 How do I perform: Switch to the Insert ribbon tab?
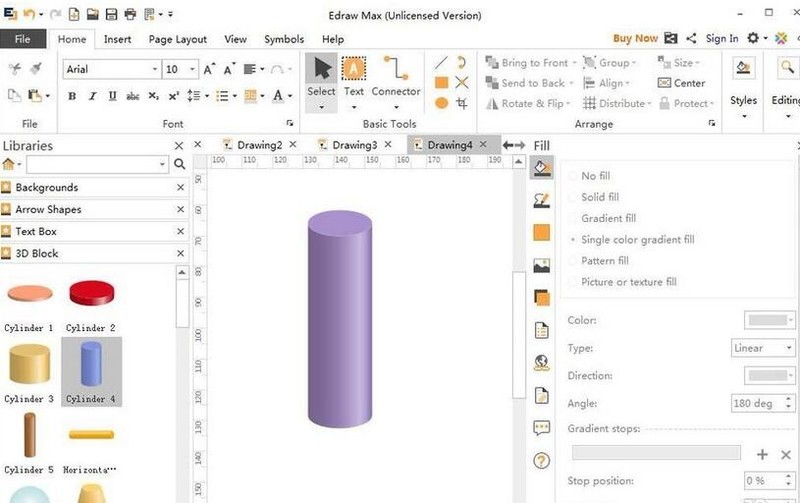pos(117,39)
